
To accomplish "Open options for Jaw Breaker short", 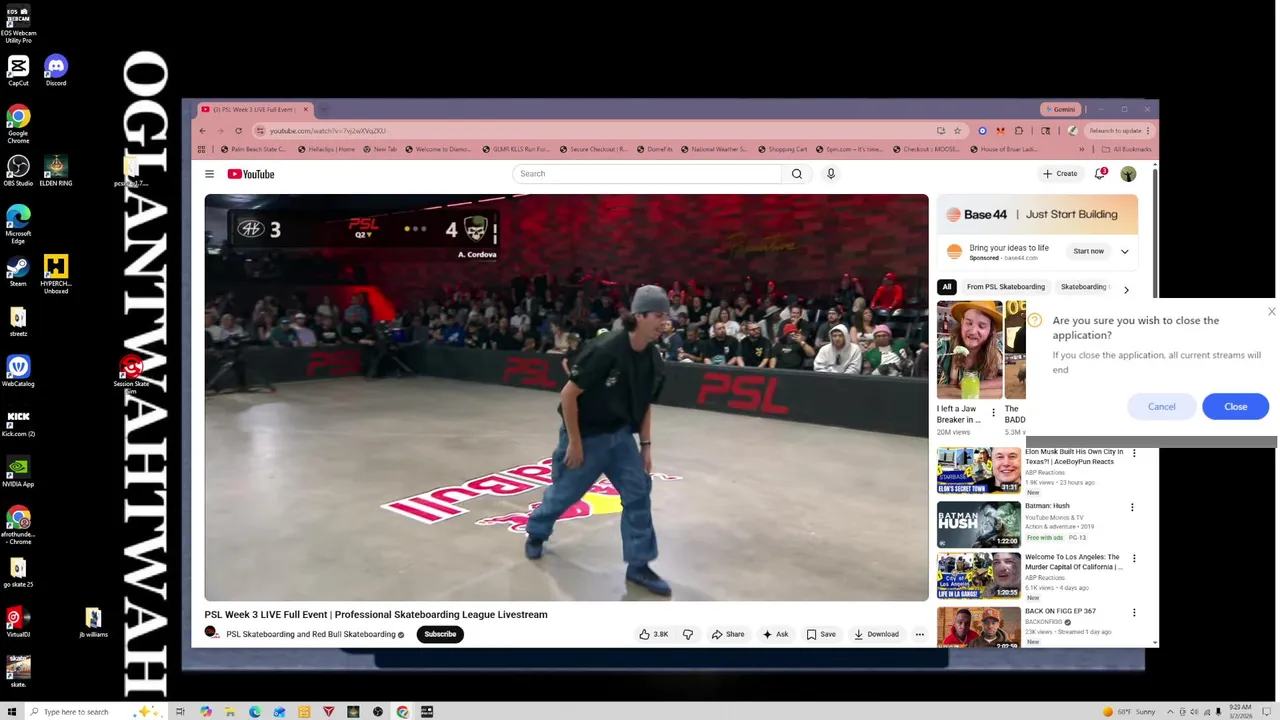I will click(x=993, y=412).
